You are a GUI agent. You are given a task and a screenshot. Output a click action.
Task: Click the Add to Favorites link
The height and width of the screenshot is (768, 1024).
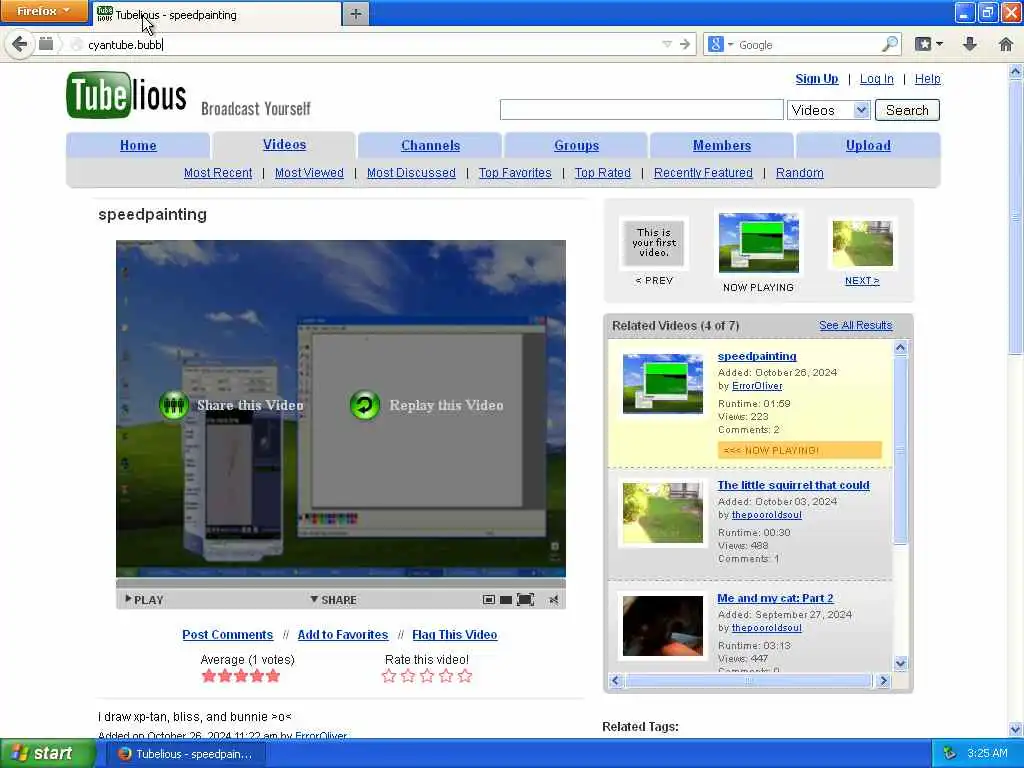(x=342, y=635)
